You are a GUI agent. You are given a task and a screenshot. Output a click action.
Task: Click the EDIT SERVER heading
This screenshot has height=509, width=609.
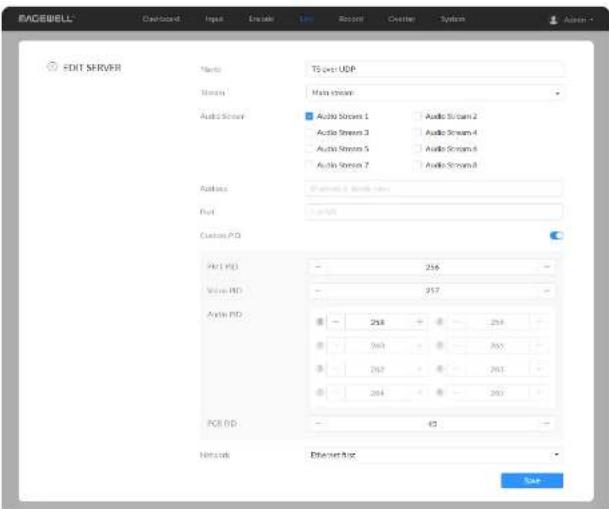pos(92,68)
